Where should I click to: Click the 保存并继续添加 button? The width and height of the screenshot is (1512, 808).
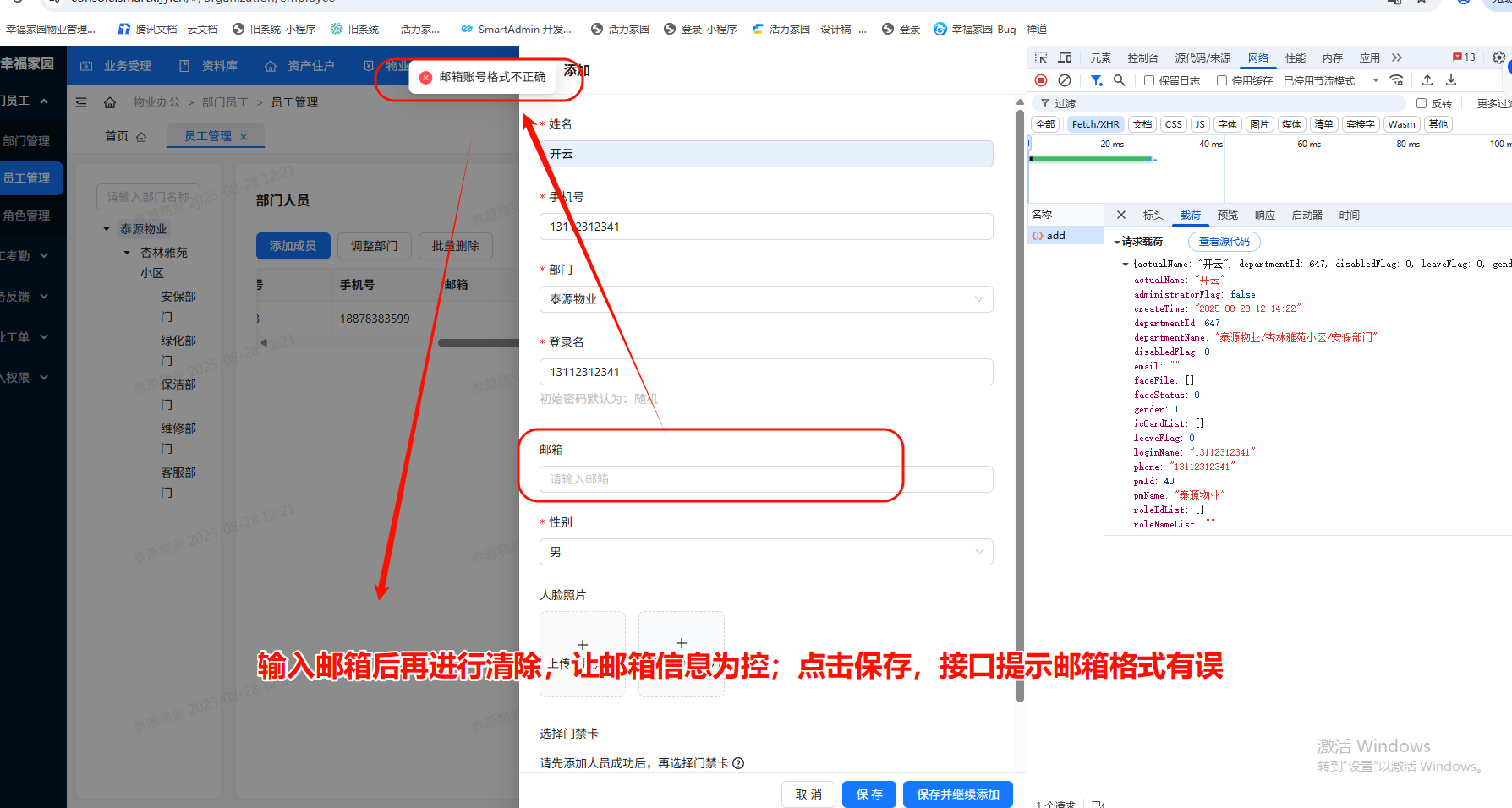(957, 794)
